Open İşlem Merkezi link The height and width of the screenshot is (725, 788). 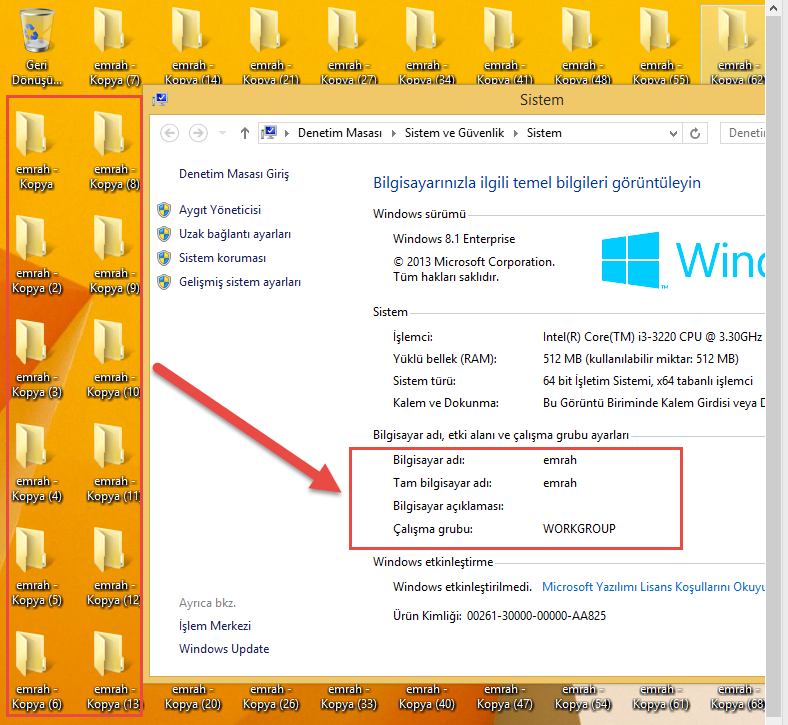pyautogui.click(x=215, y=626)
